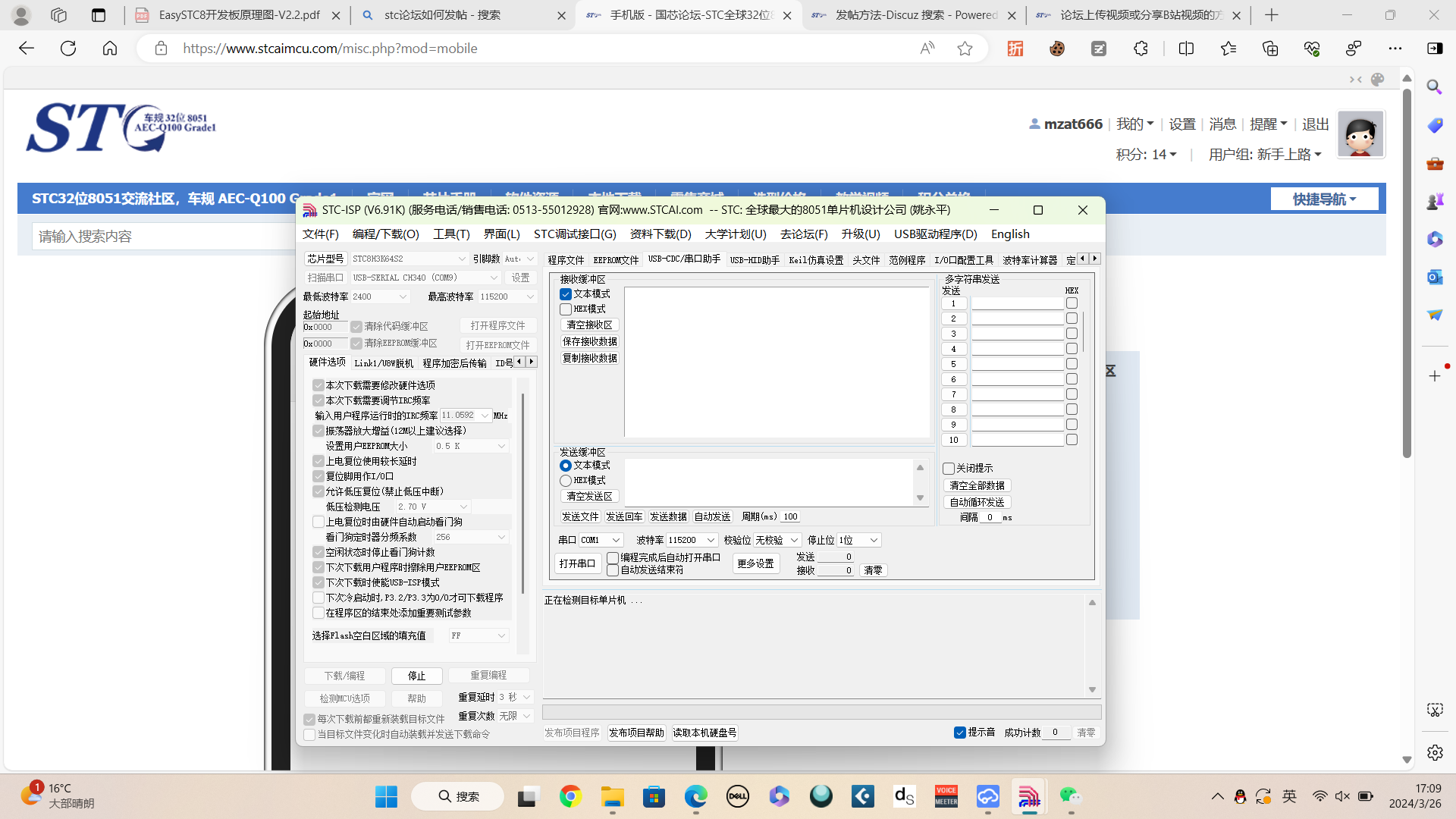Click 更多设置 button
Screen dimensions: 1456x819
(x=755, y=563)
